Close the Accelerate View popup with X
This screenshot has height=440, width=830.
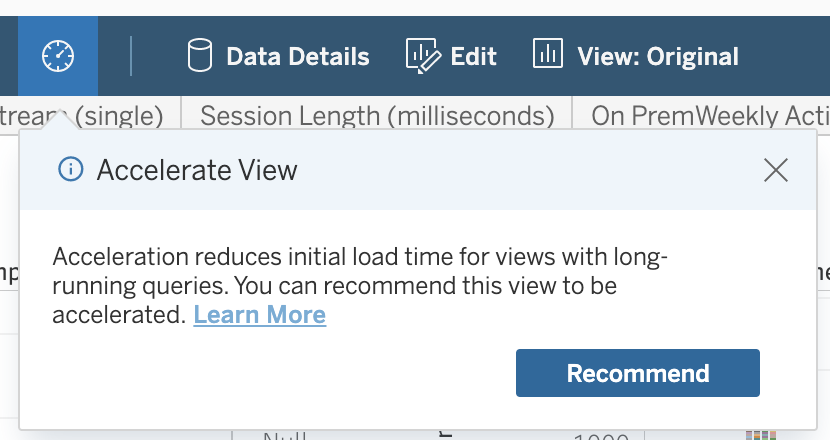[x=776, y=170]
